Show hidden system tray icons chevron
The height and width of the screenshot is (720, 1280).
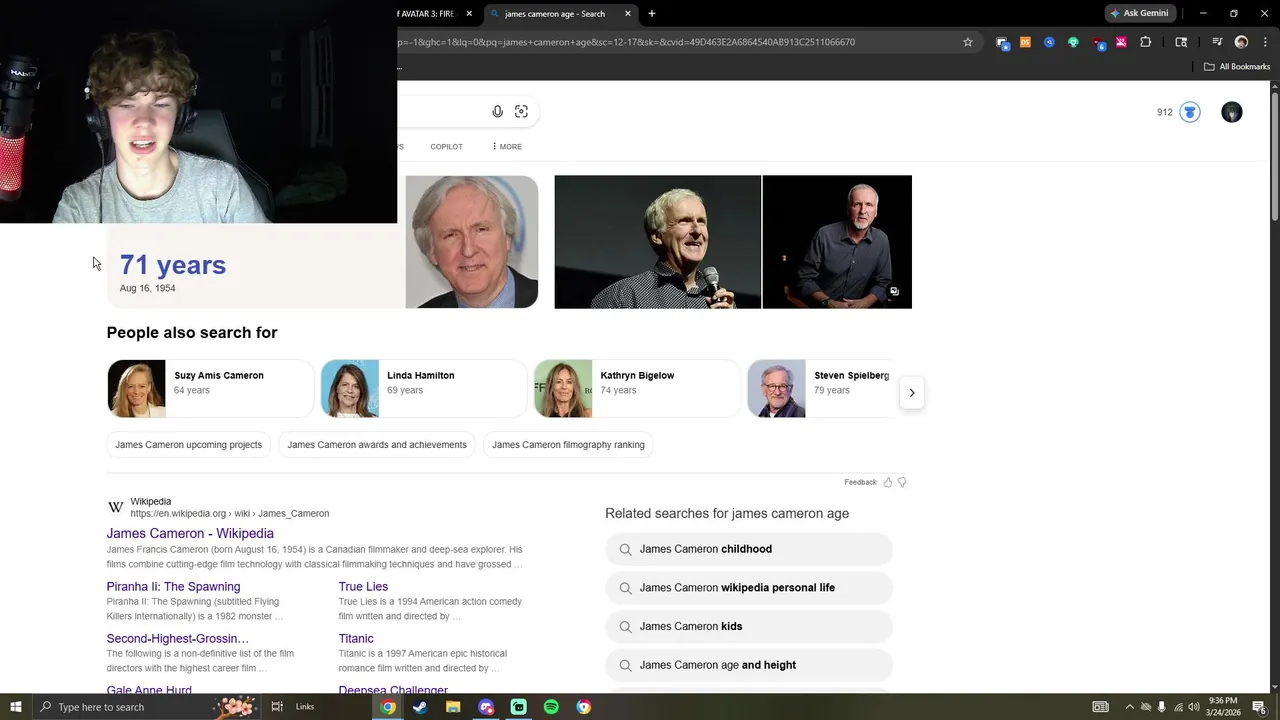1130,707
